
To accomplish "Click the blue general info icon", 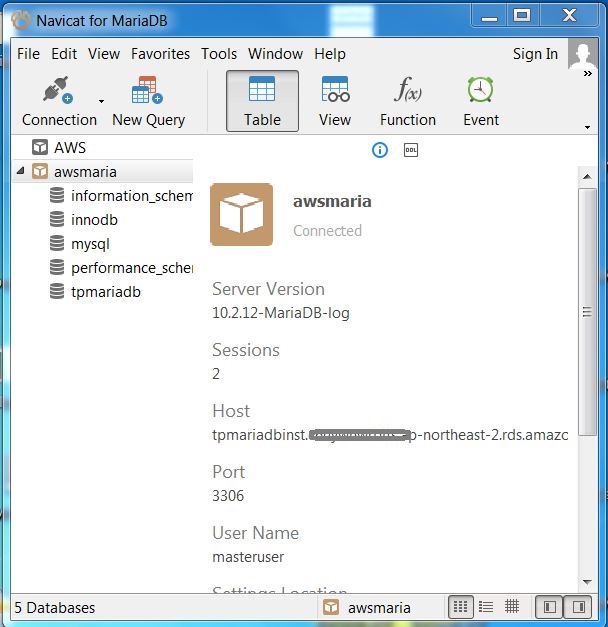I will (x=380, y=150).
